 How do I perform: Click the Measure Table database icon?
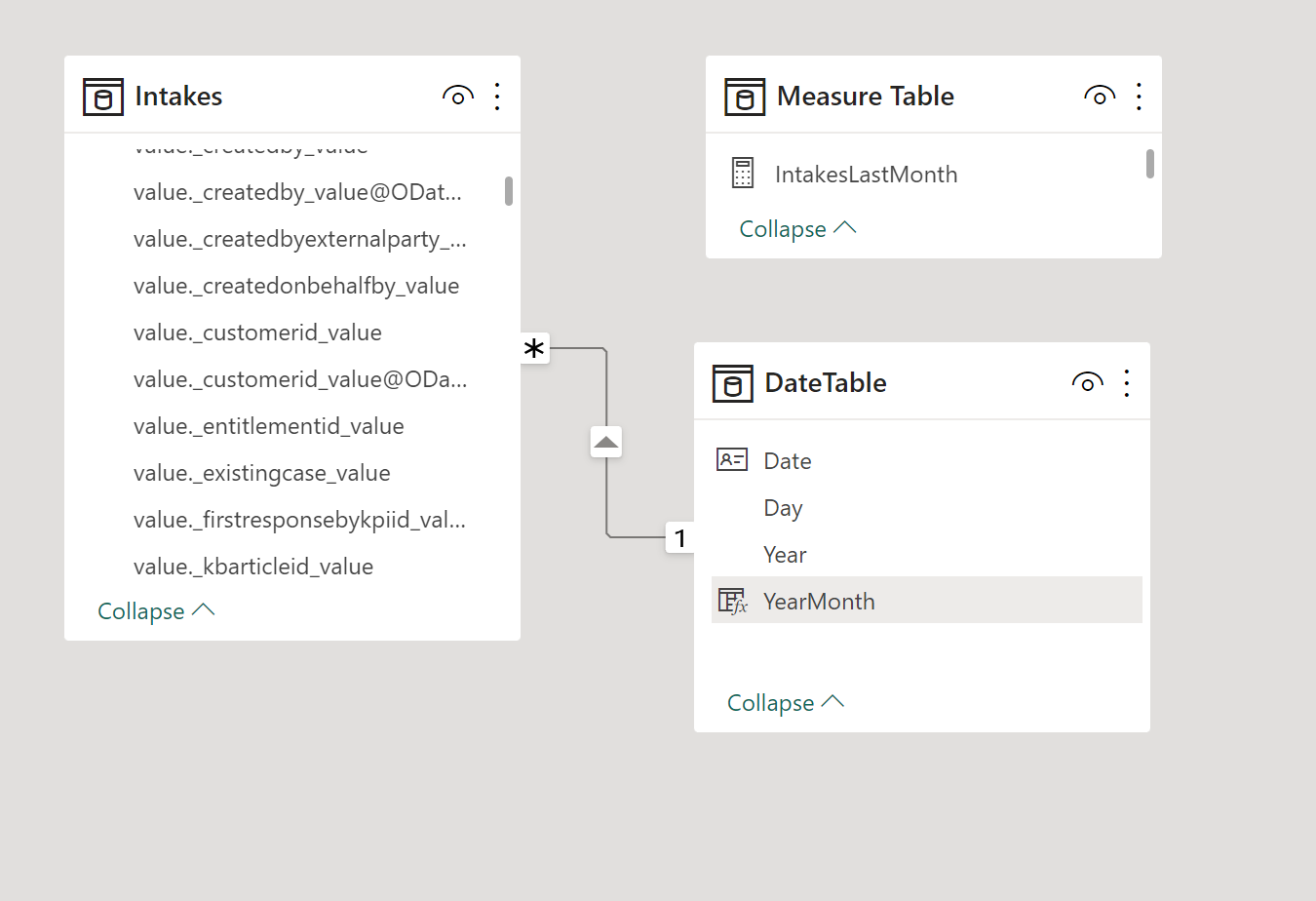(745, 97)
